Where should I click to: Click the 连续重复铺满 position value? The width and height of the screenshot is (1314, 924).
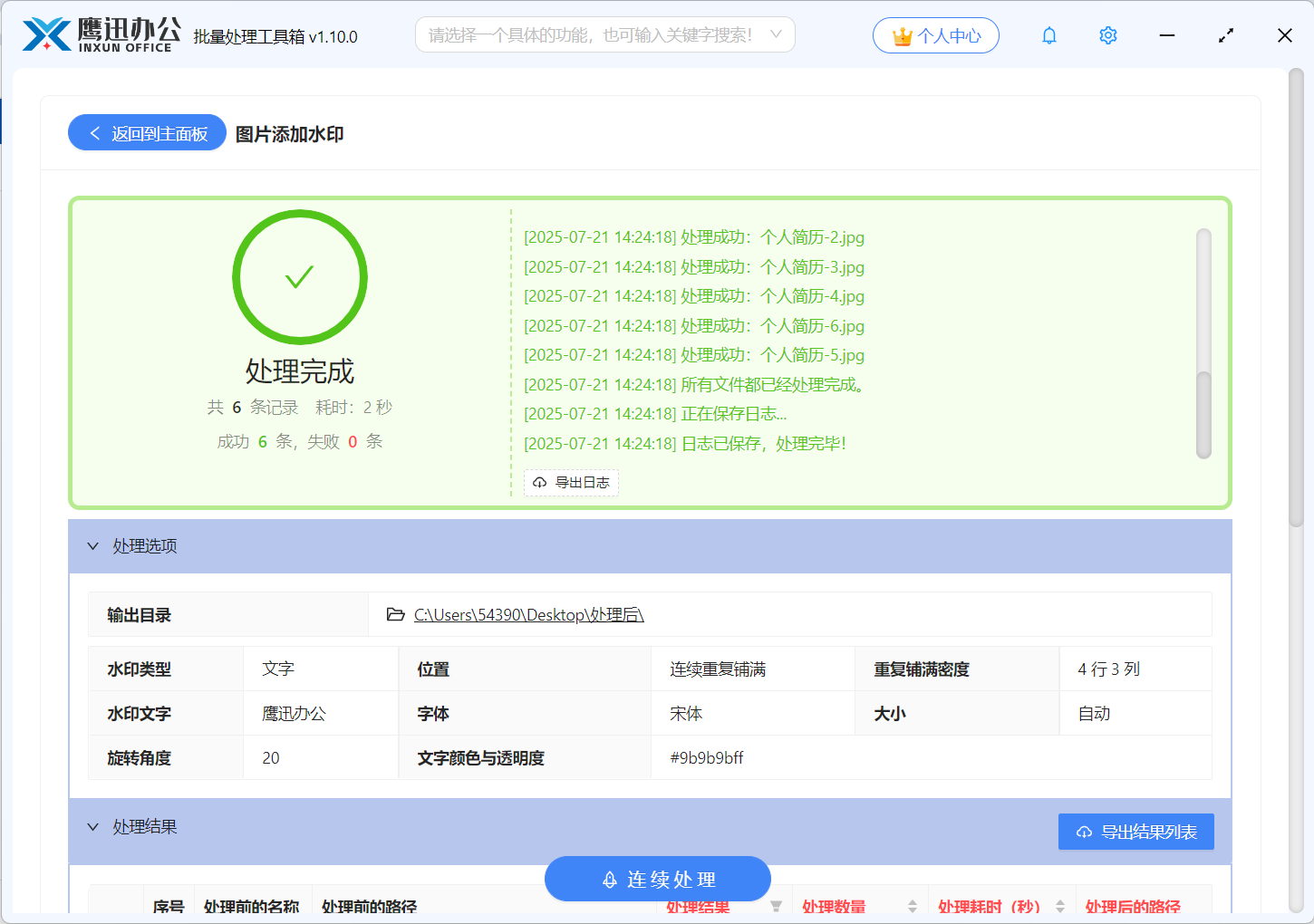coord(718,669)
